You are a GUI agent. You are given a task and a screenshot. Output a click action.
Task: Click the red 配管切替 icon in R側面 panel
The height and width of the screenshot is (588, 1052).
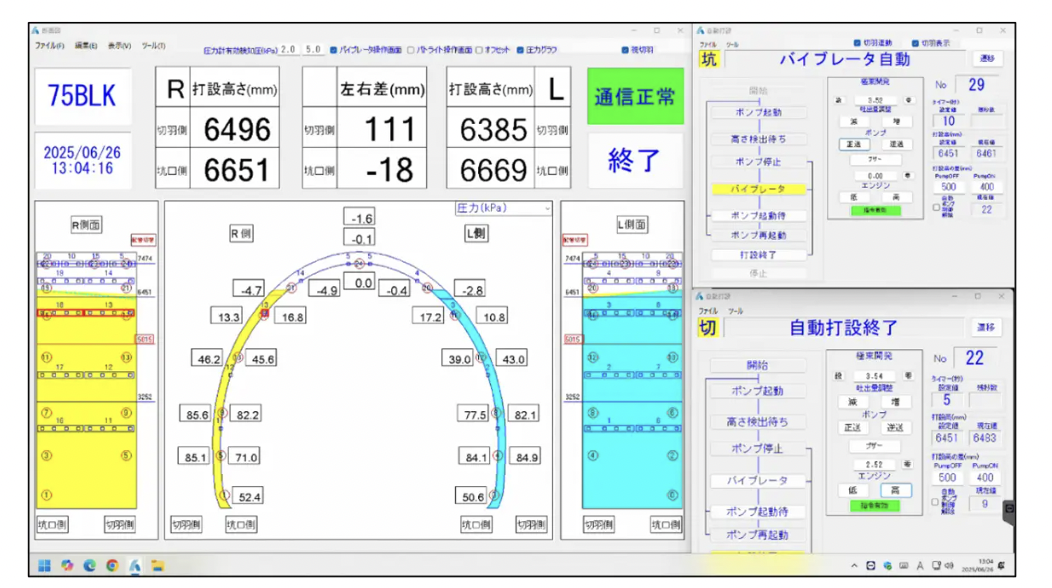(142, 241)
